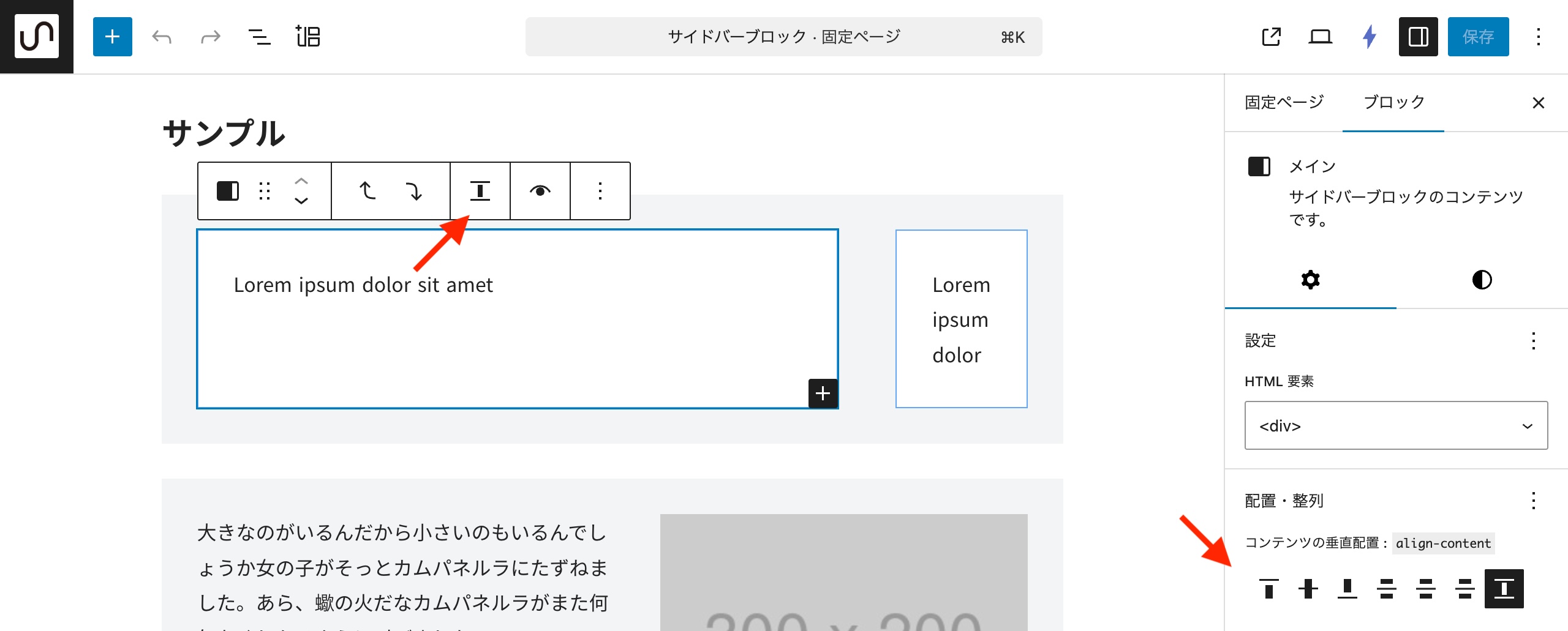The height and width of the screenshot is (631, 1568).
Task: Switch to the 固定ページ tab
Action: point(1284,102)
